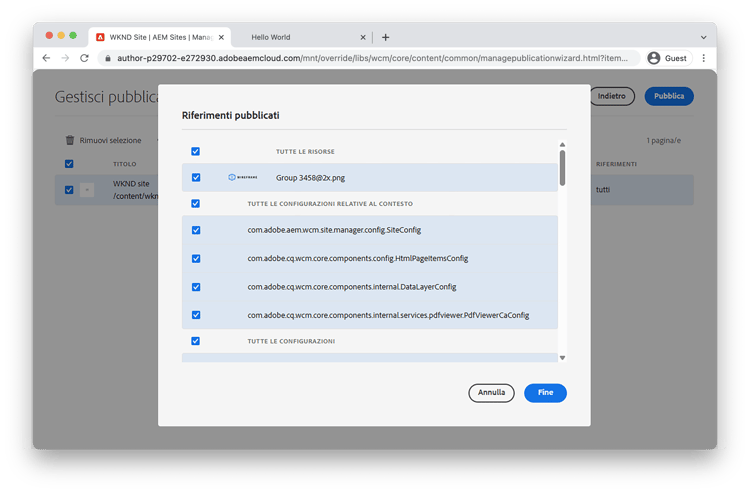Toggle the Tutte le configurazioni checkbox

196,341
